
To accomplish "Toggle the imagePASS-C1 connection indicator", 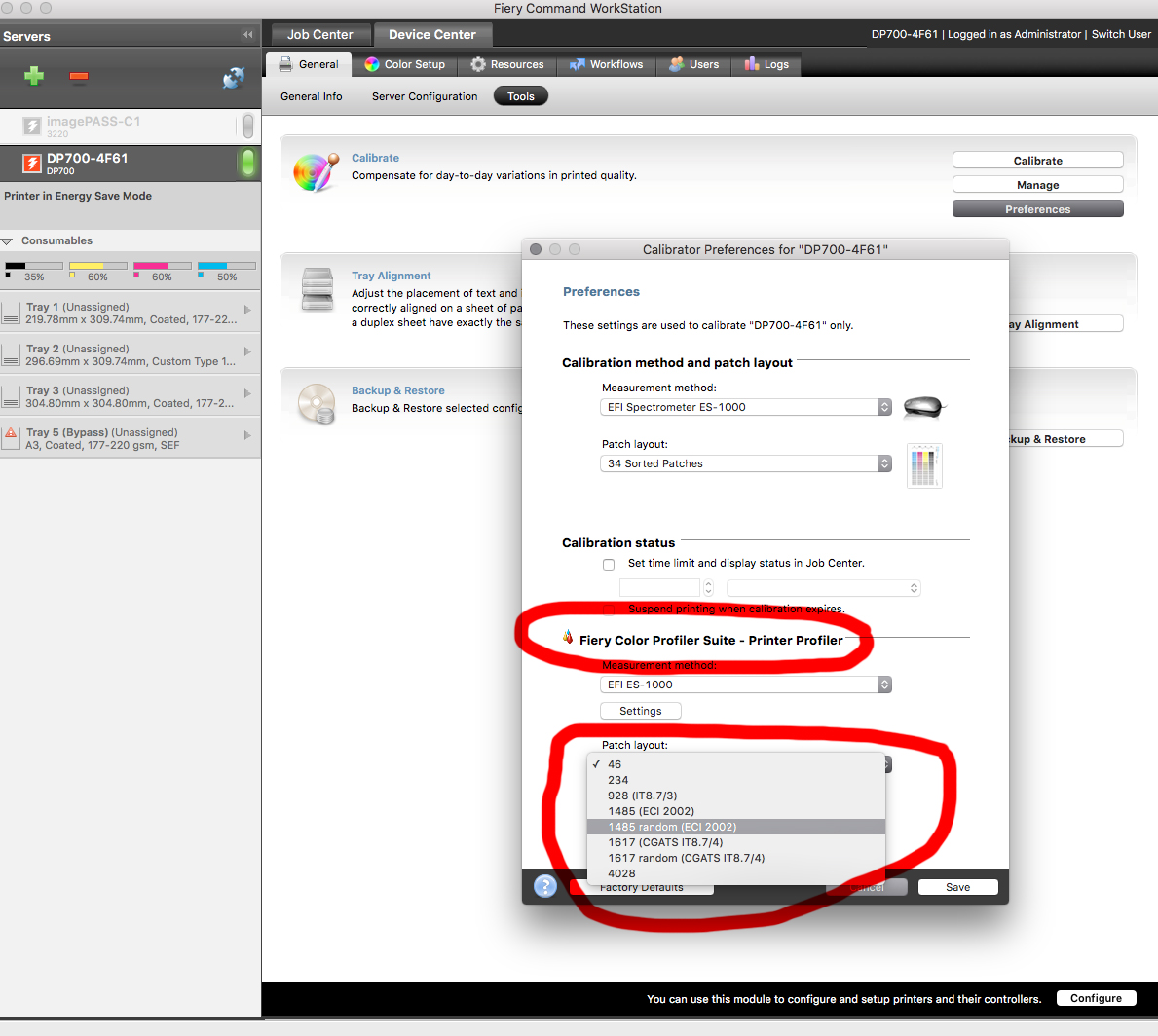I will (x=248, y=127).
